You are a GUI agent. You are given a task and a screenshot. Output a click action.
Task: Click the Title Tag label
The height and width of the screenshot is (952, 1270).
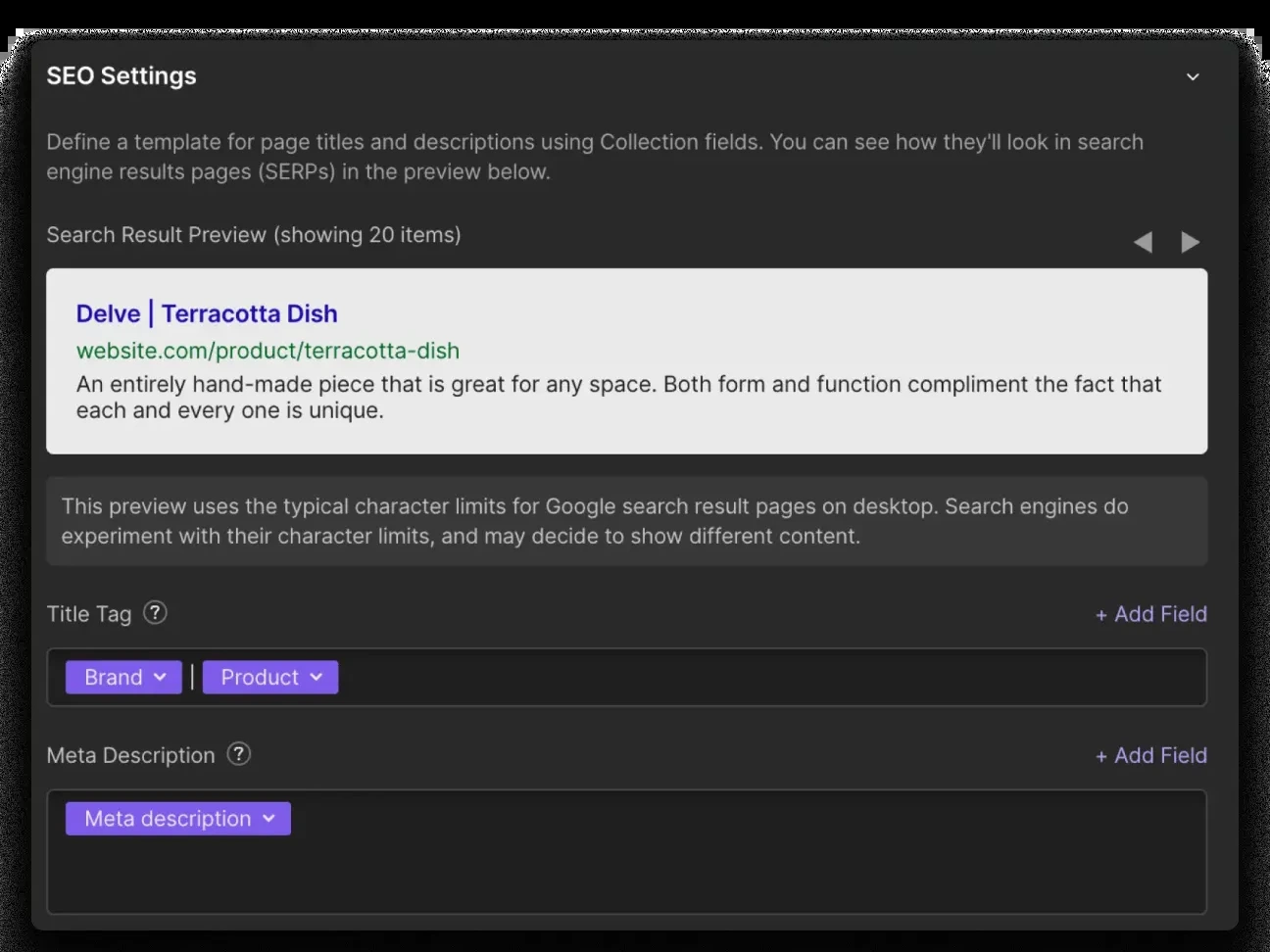(x=89, y=614)
